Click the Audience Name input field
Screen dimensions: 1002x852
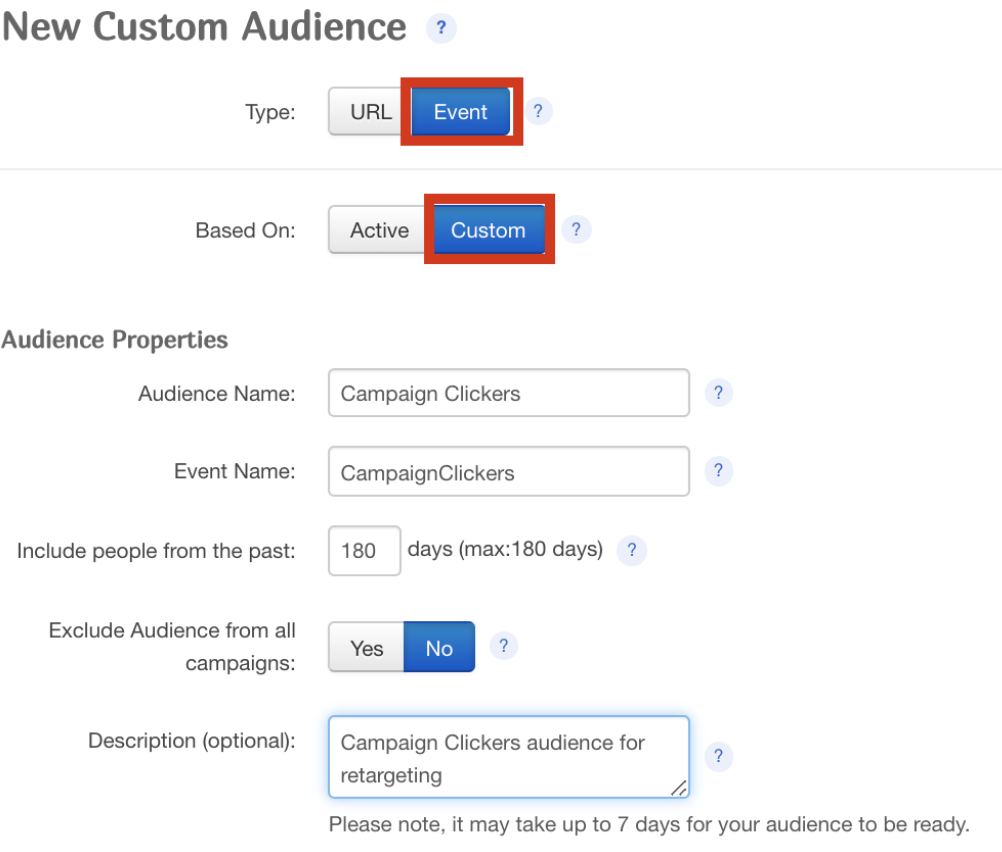(x=509, y=392)
